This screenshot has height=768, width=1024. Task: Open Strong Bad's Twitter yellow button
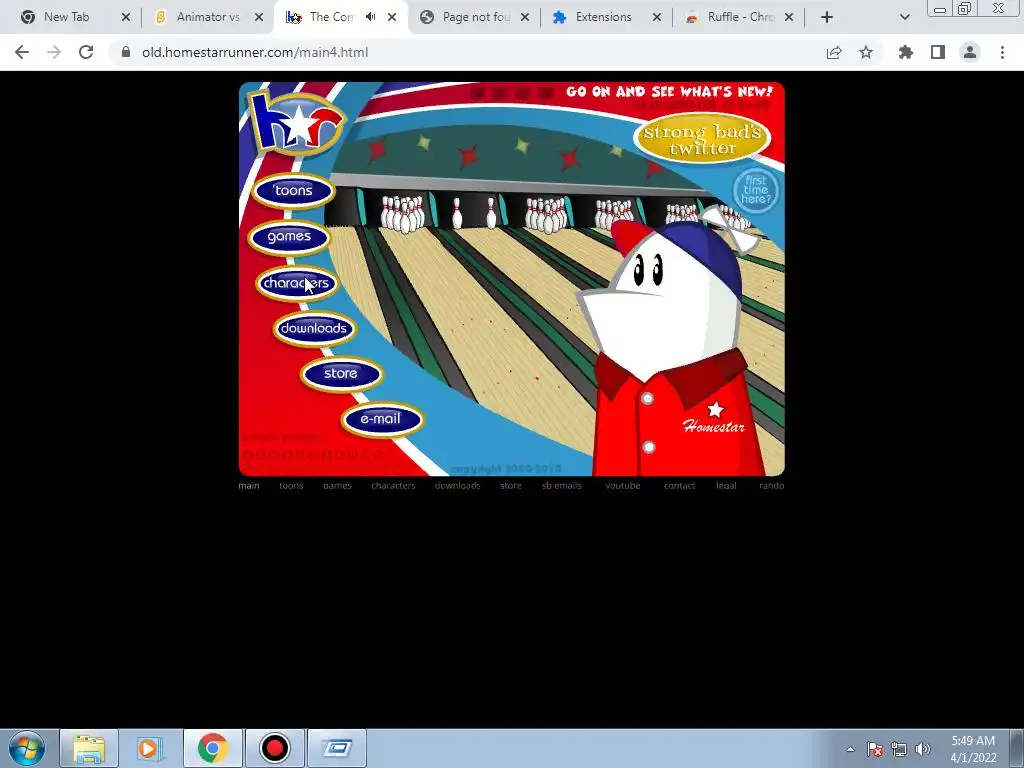pos(702,139)
